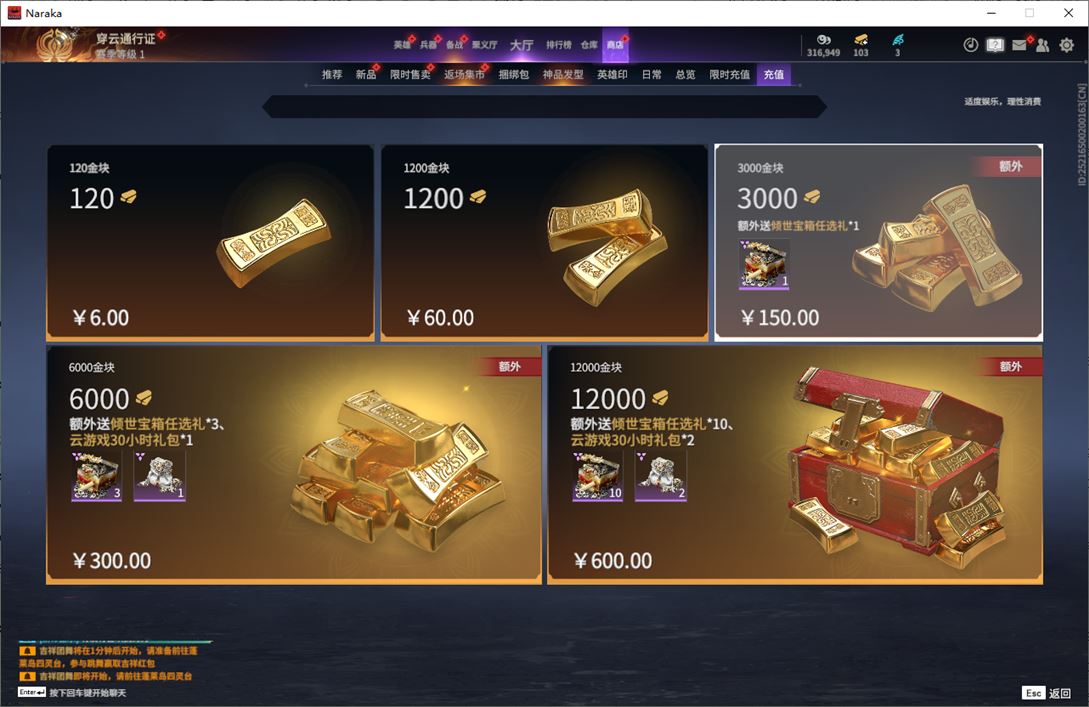The height and width of the screenshot is (707, 1089).
Task: Switch to the 大厅 lobby tab
Action: 522,45
